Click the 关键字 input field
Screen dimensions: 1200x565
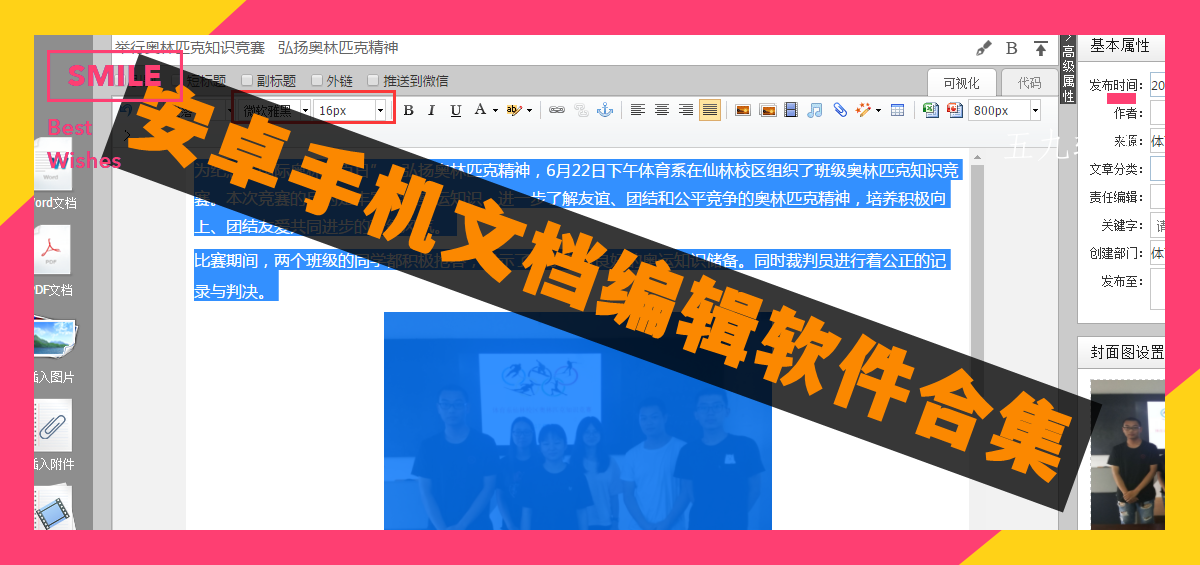click(x=1158, y=225)
